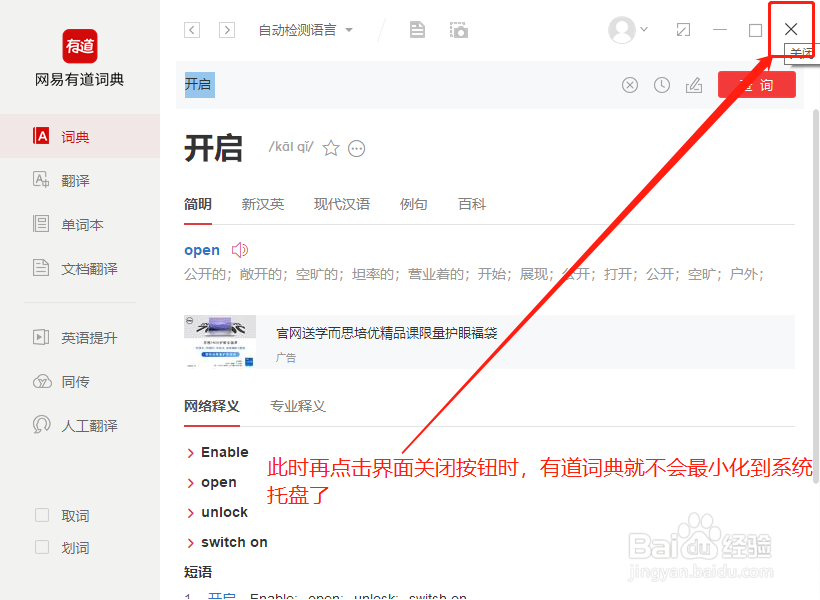The height and width of the screenshot is (600, 820).
Task: Click the 网易有道词典 app name text
Action: [x=79, y=80]
